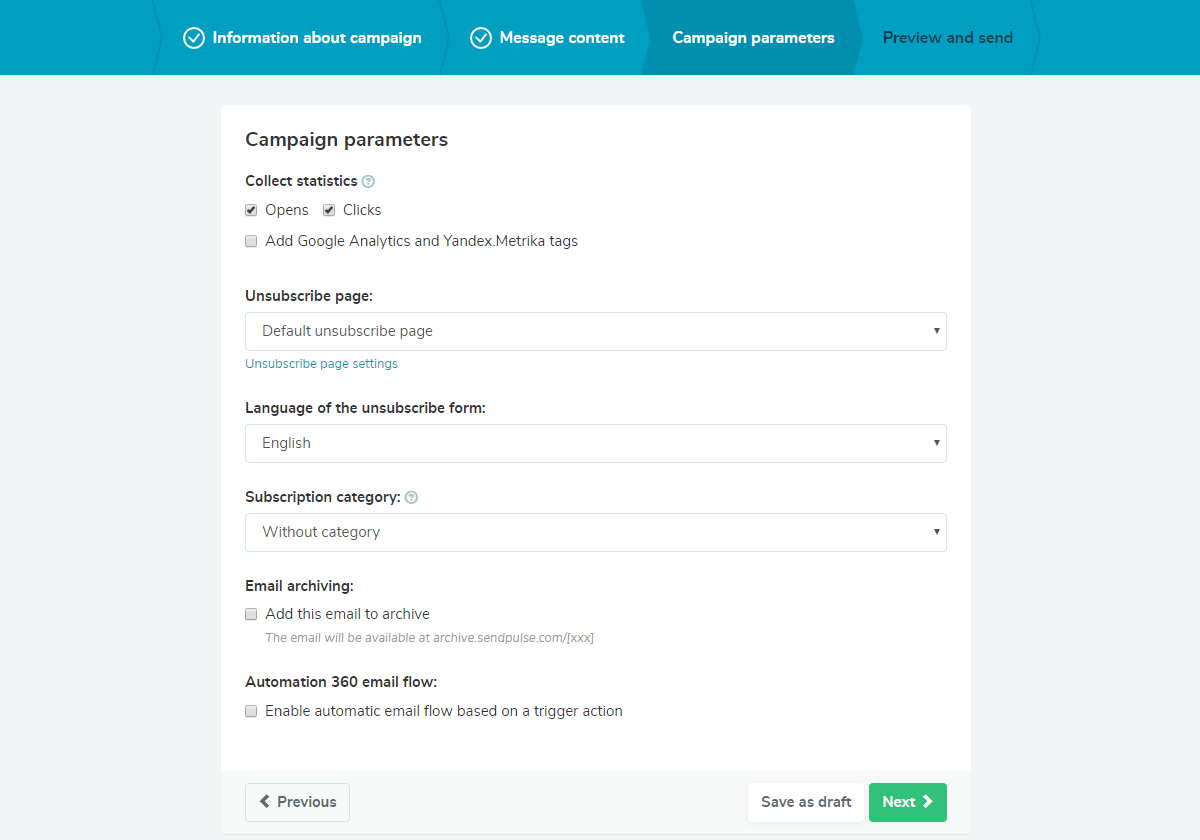Uncheck the Clicks statistics checkbox

click(x=329, y=210)
